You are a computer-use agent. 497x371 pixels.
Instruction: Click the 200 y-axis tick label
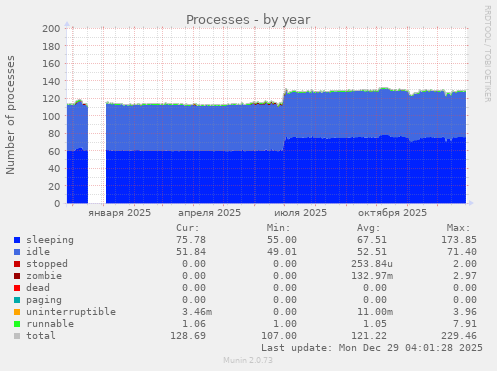pyautogui.click(x=51, y=28)
